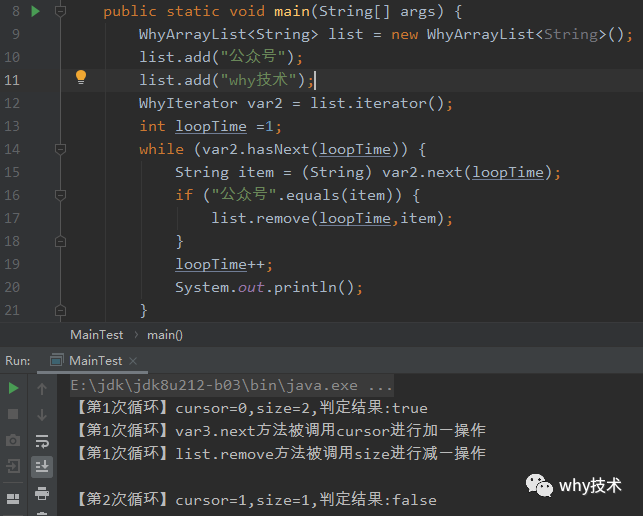Image resolution: width=643 pixels, height=516 pixels.
Task: Rerun MainTest with the green play button
Action: [x=14, y=387]
